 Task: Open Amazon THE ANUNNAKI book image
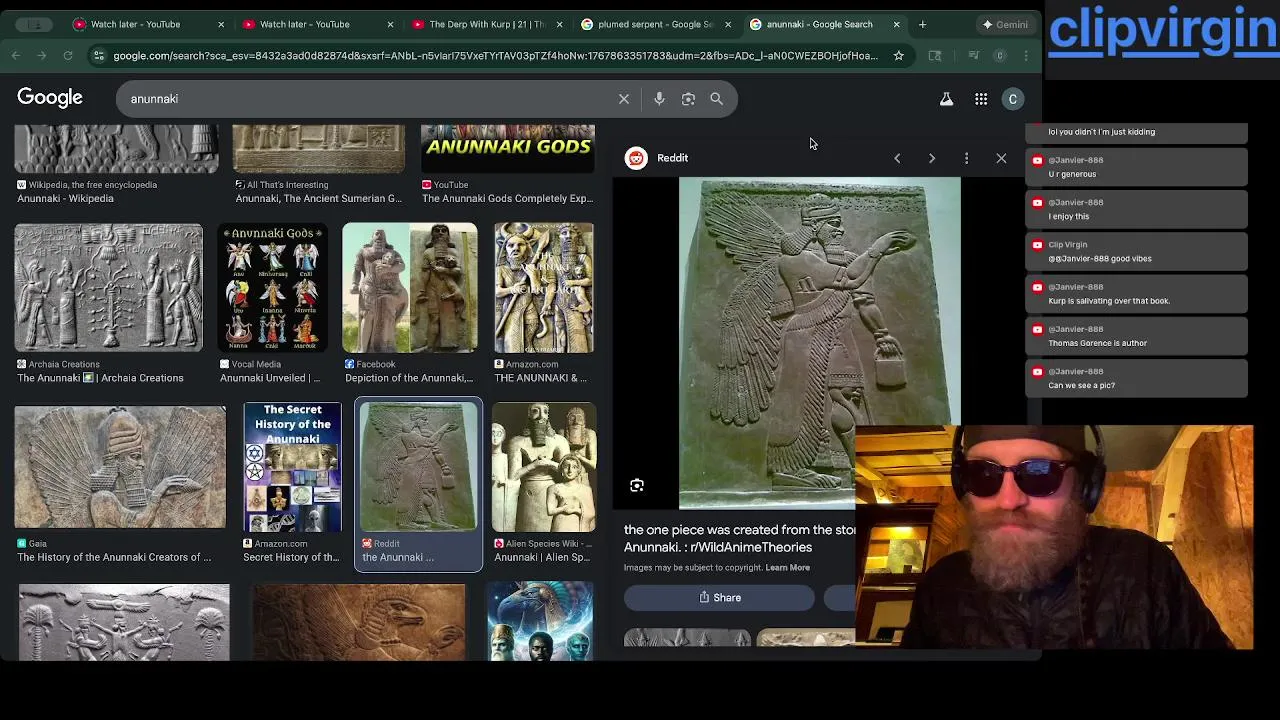[x=543, y=288]
